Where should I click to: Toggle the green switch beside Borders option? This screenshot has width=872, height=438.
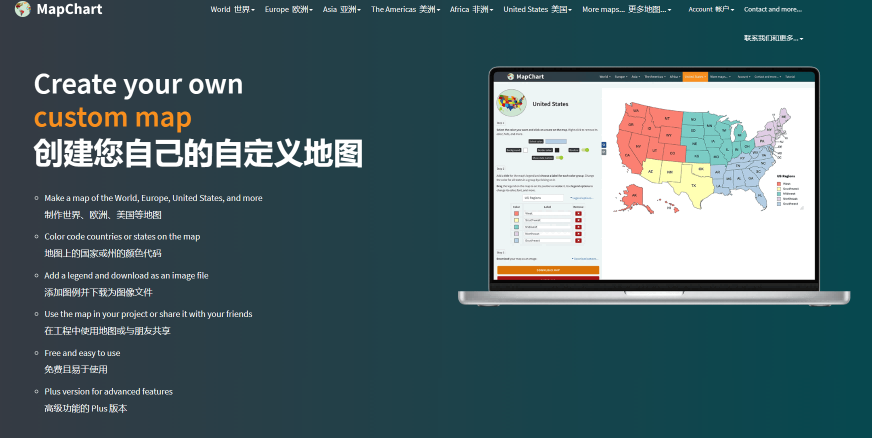click(x=586, y=149)
